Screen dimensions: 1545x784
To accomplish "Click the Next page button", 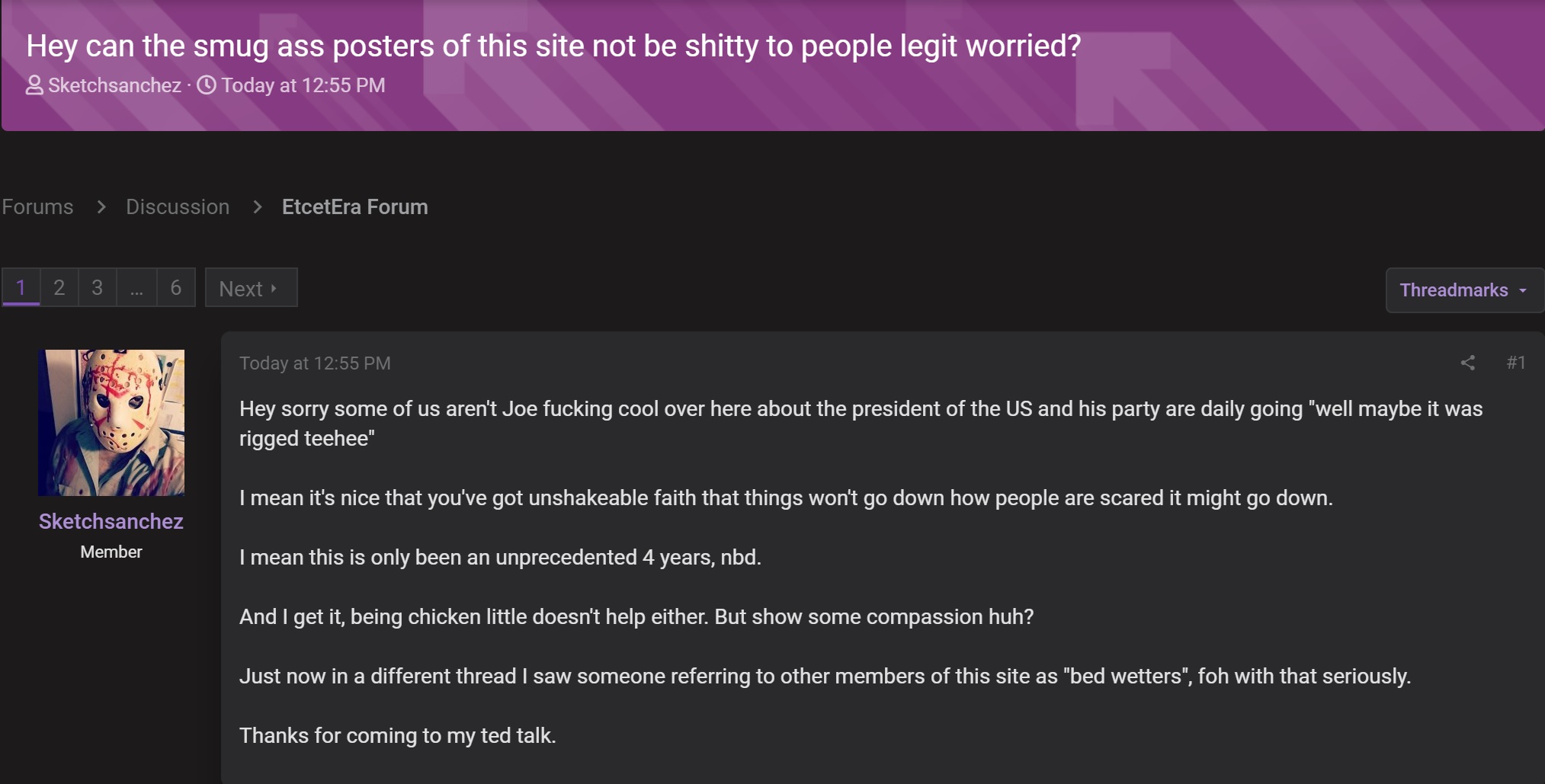I will (x=251, y=287).
